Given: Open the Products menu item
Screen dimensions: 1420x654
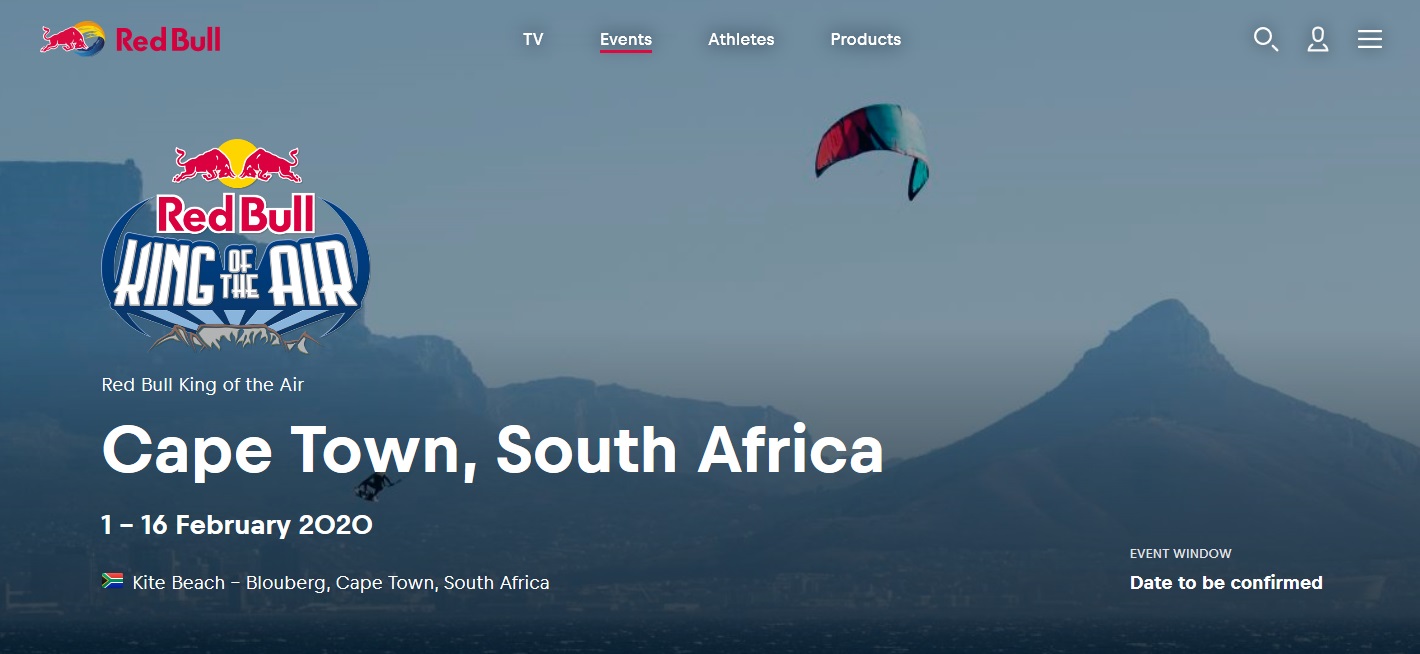Looking at the screenshot, I should tap(866, 39).
